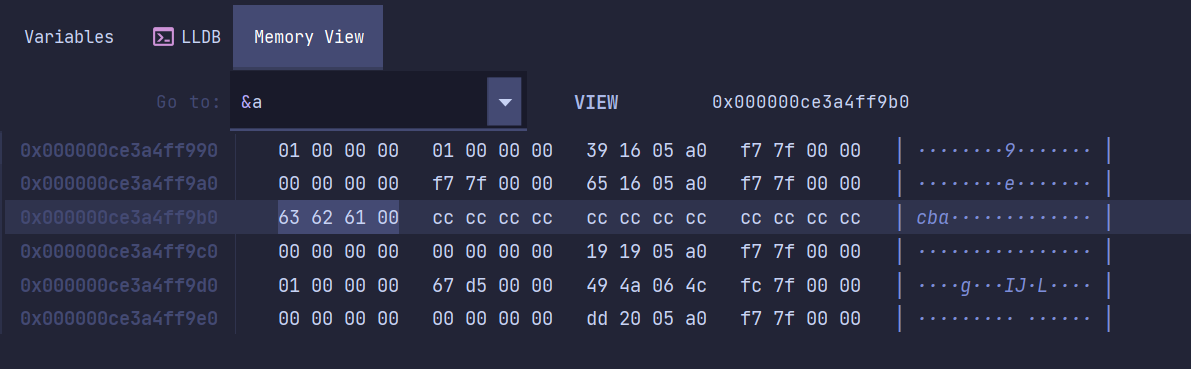Viewport: 1191px width, 369px height.
Task: Click hex group 67 d5 00 00
Action: pos(492,285)
